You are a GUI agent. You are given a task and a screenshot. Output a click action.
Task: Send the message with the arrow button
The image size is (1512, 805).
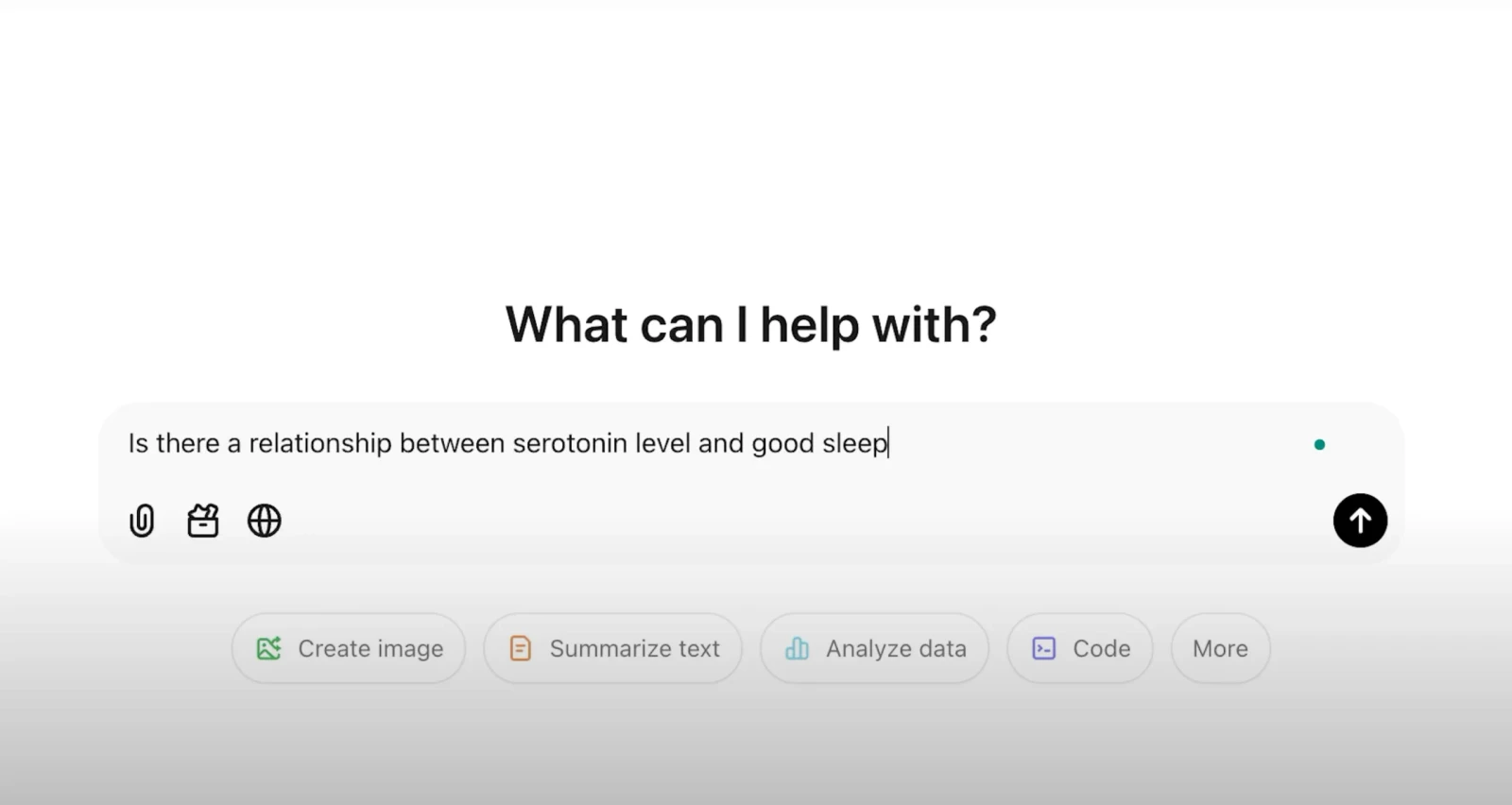click(x=1360, y=521)
